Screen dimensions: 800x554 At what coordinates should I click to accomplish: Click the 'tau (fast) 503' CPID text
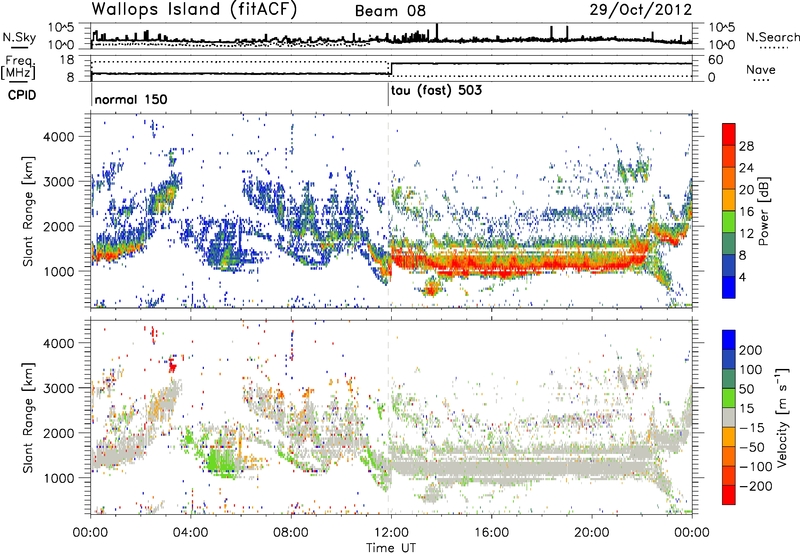[436, 91]
